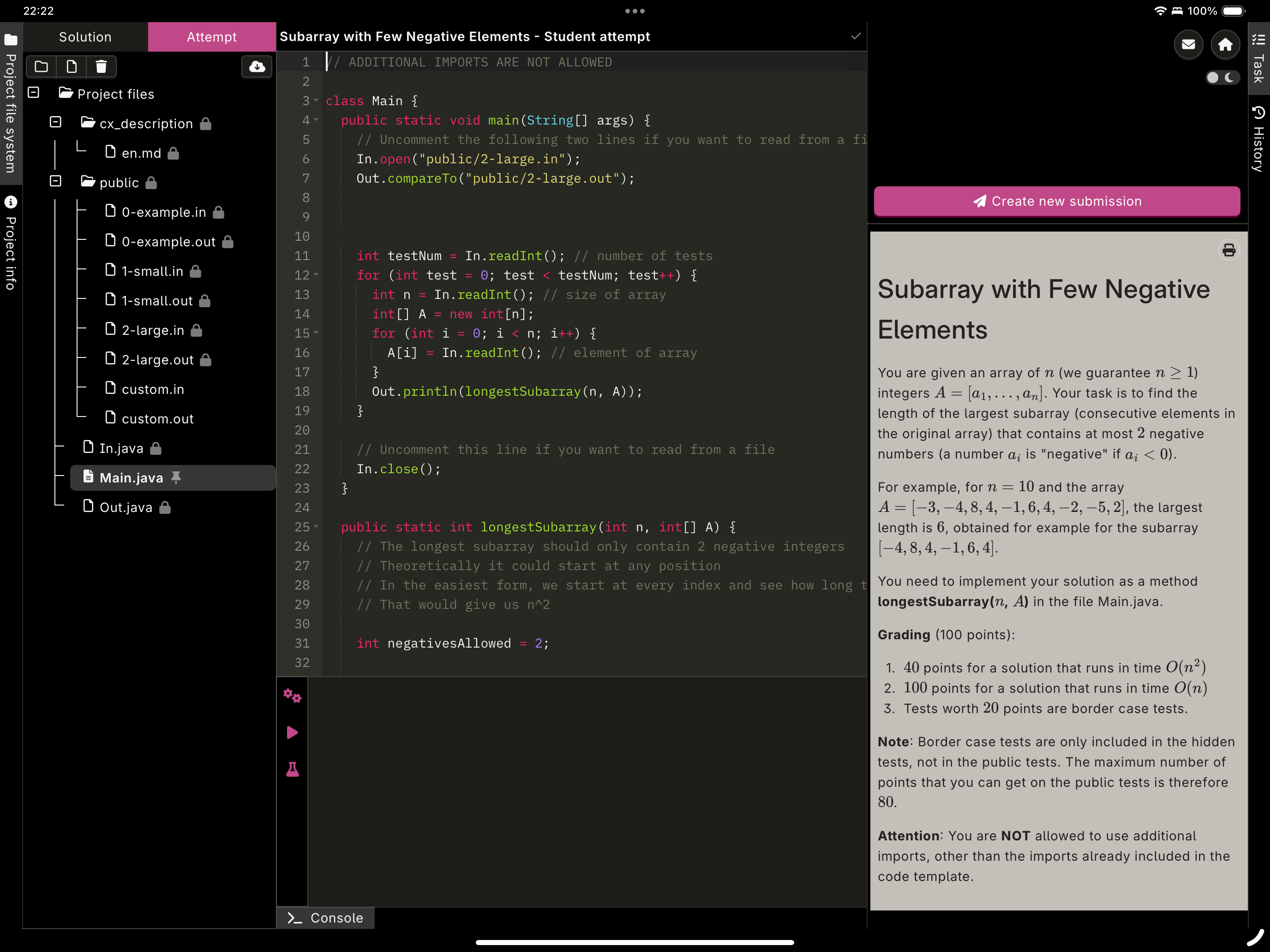Open custom.in file
Screen dimensions: 1270x952
153,390
